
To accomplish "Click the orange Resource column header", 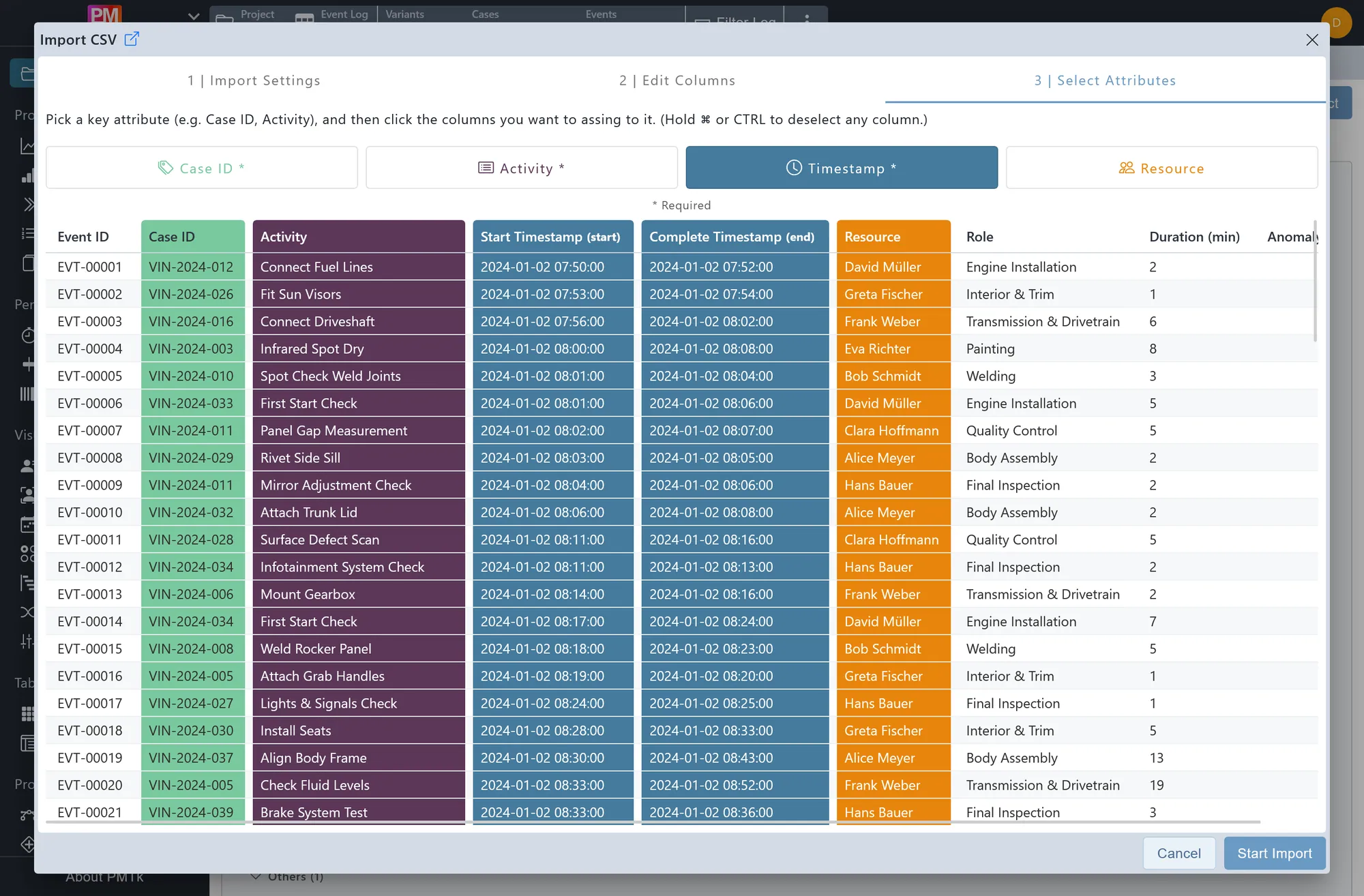I will click(893, 237).
